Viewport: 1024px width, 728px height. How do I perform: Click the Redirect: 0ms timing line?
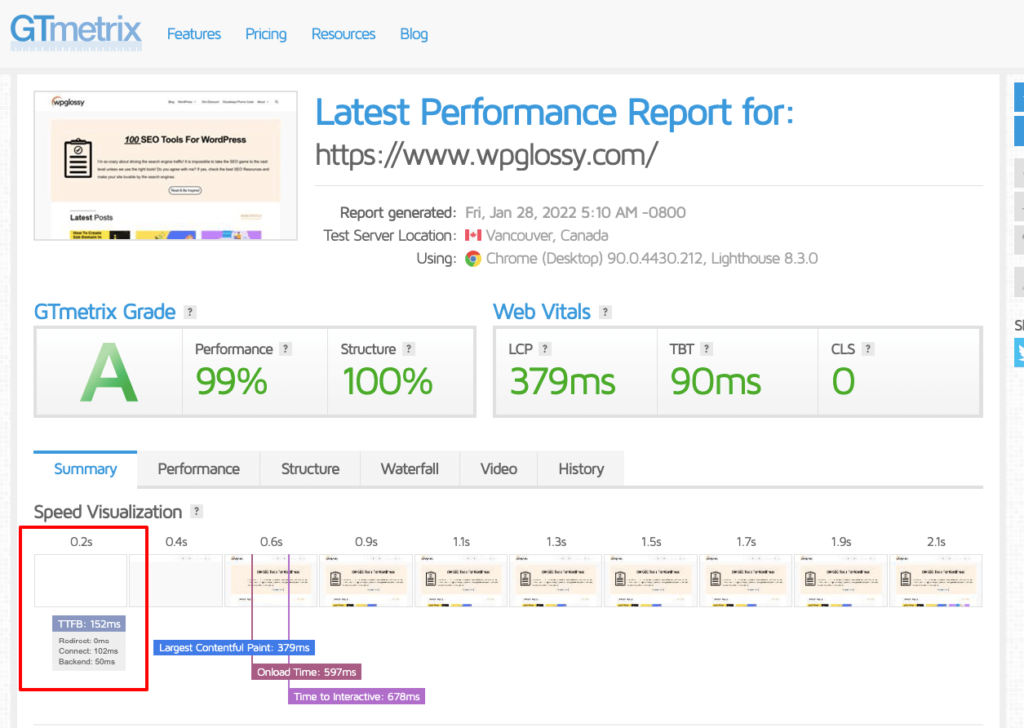84,641
